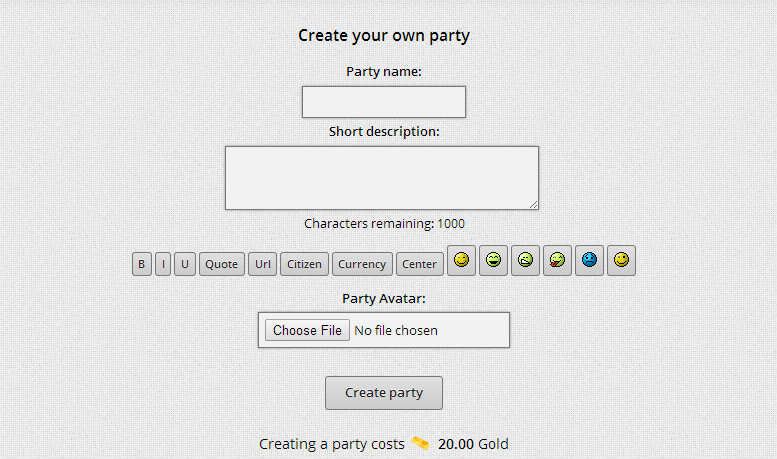Insert a Url tag
The height and width of the screenshot is (459, 777).
[262, 264]
